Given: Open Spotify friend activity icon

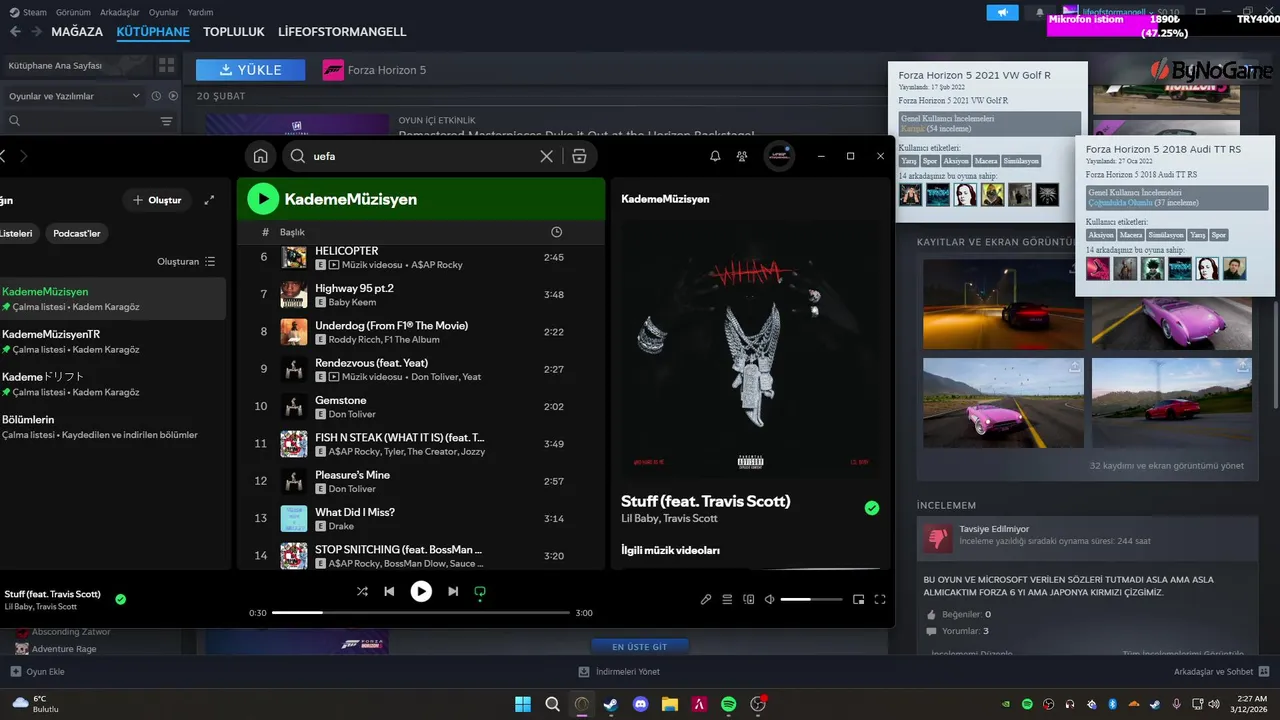Looking at the screenshot, I should click(x=742, y=156).
